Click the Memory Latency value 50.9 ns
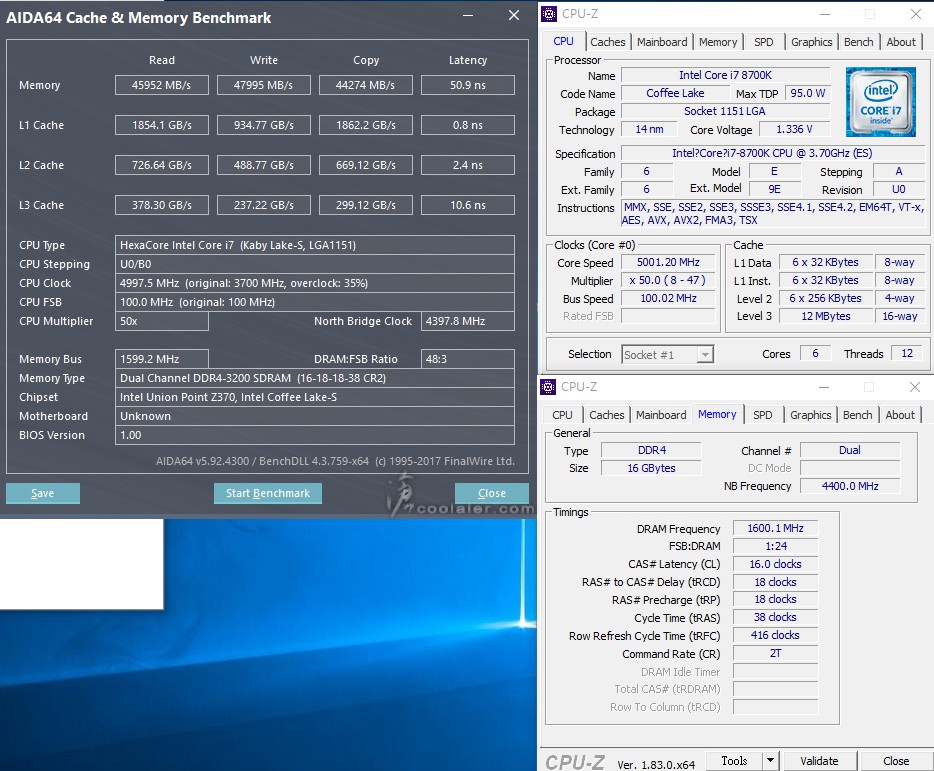Viewport: 934px width, 771px height. 468,85
